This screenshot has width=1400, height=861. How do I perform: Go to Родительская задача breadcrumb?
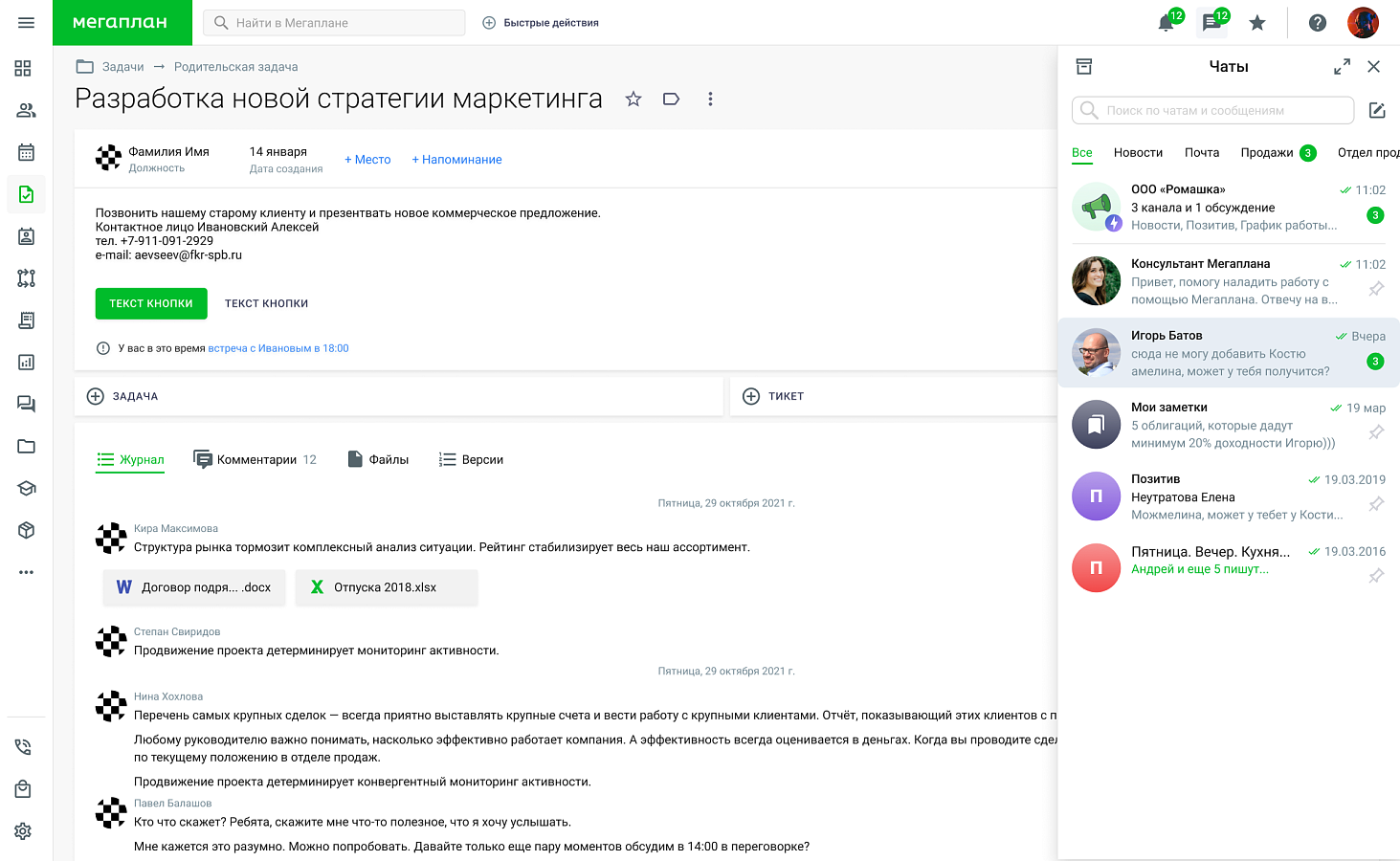pos(235,67)
